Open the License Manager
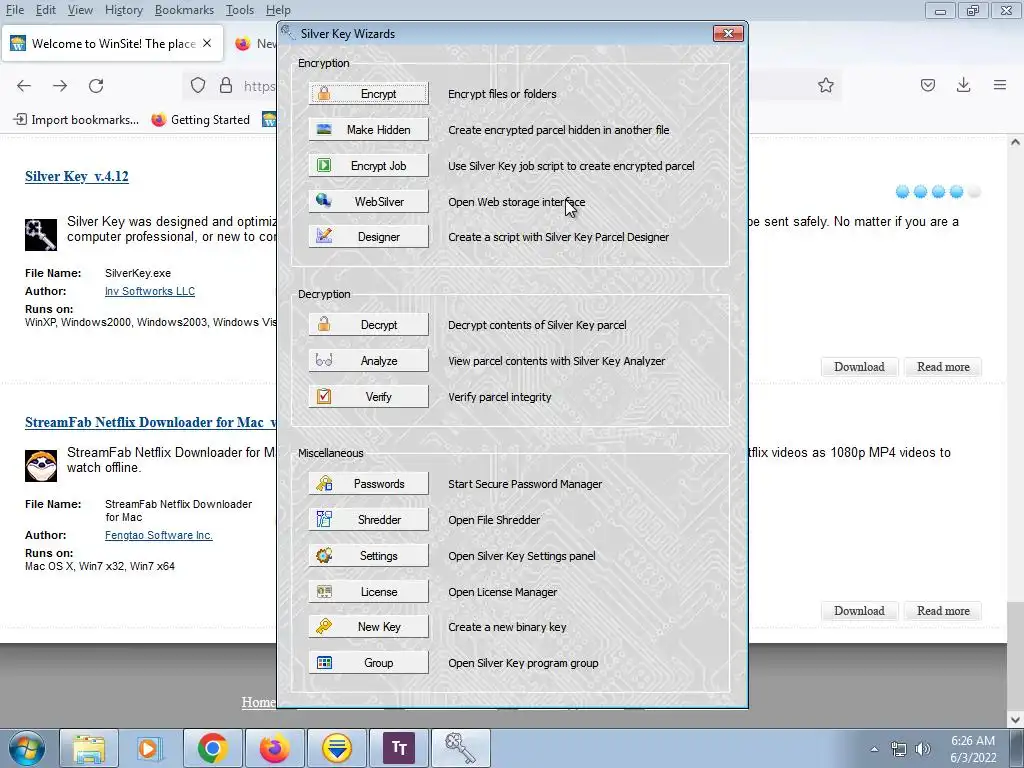This screenshot has width=1024, height=768. point(368,592)
